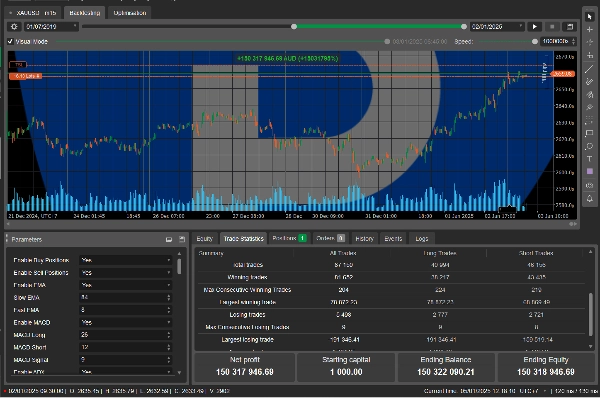Adjust the Fast EMA stepper arrows
Screen dimensions: 600x398
coord(169,310)
